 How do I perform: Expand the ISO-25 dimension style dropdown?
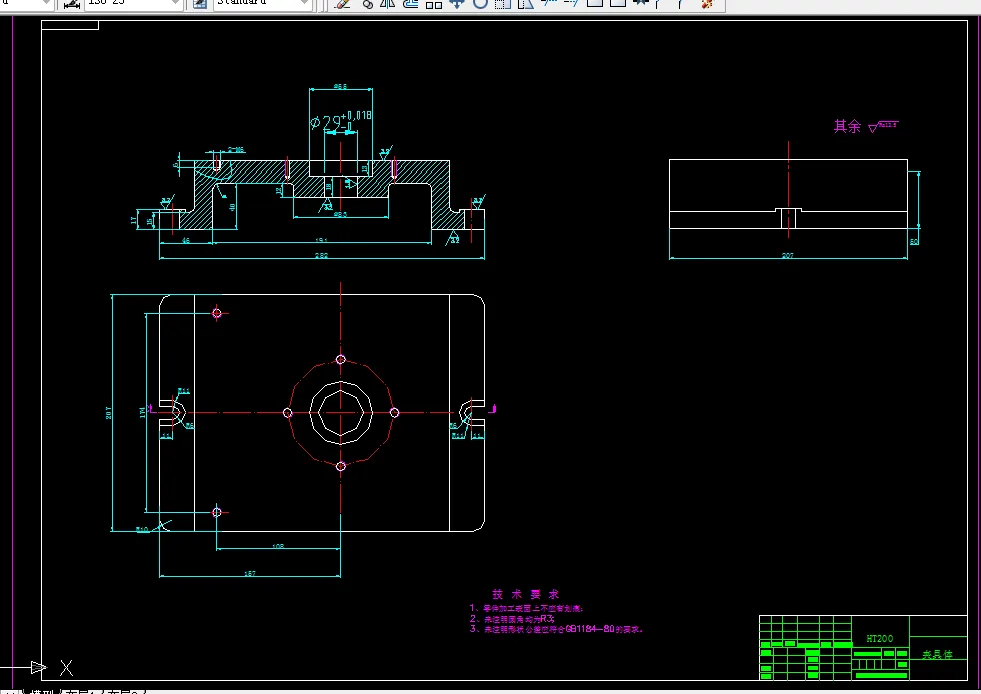[x=175, y=3]
